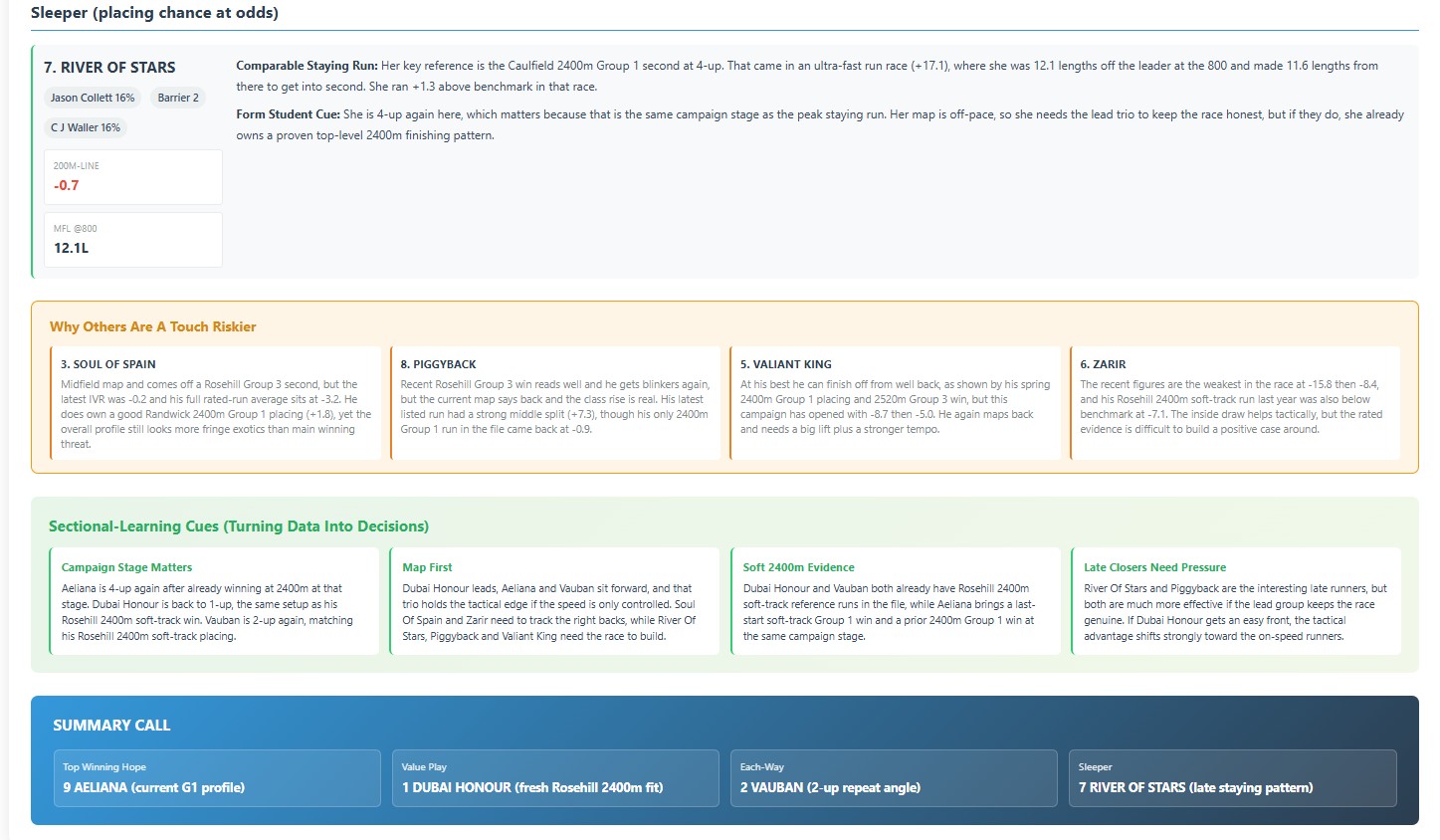Click the Map First cue card
The height and width of the screenshot is (840, 1440).
pos(554,601)
